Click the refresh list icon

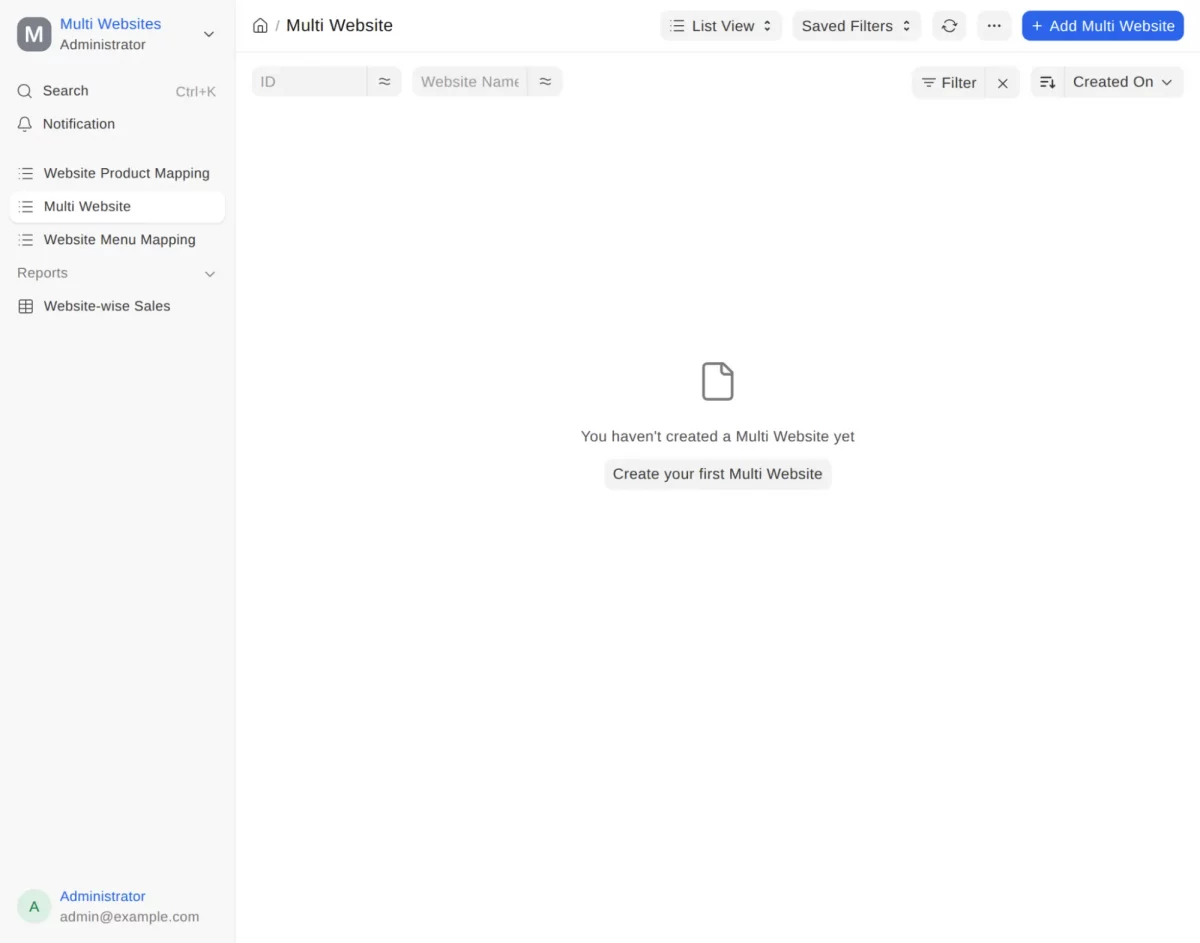(x=949, y=26)
